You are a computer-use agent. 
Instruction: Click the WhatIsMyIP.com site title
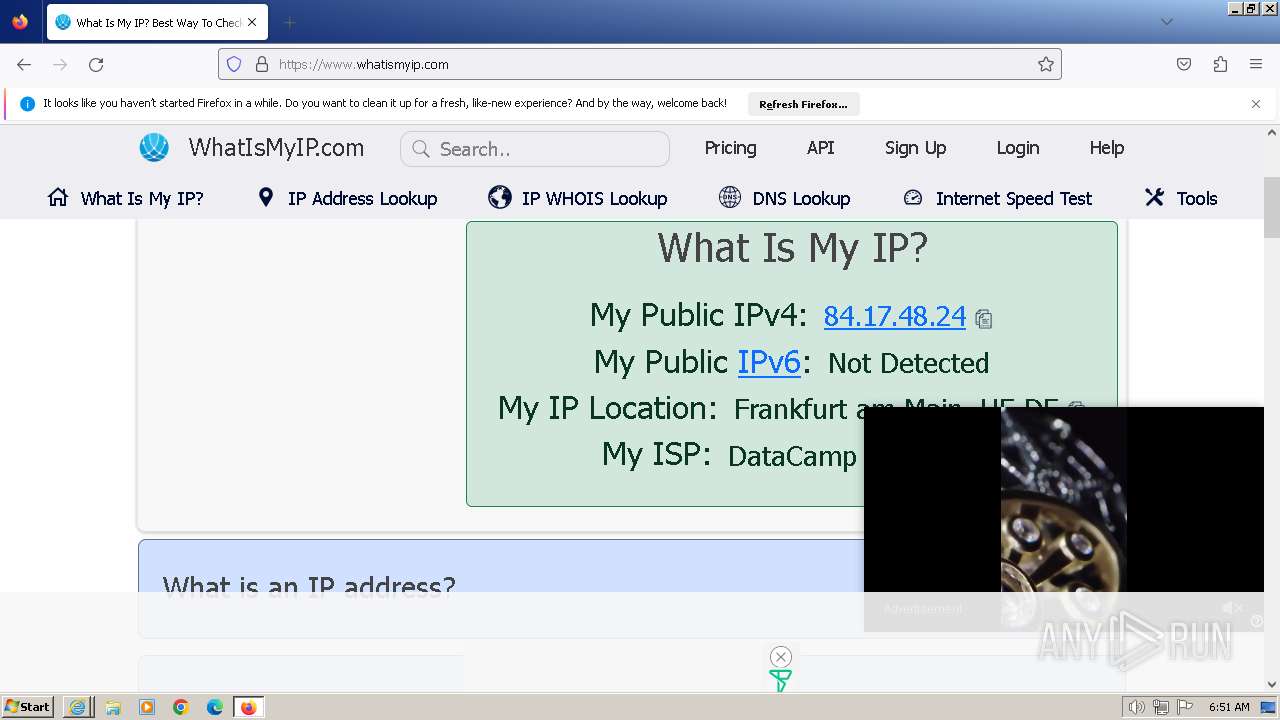[x=276, y=148]
